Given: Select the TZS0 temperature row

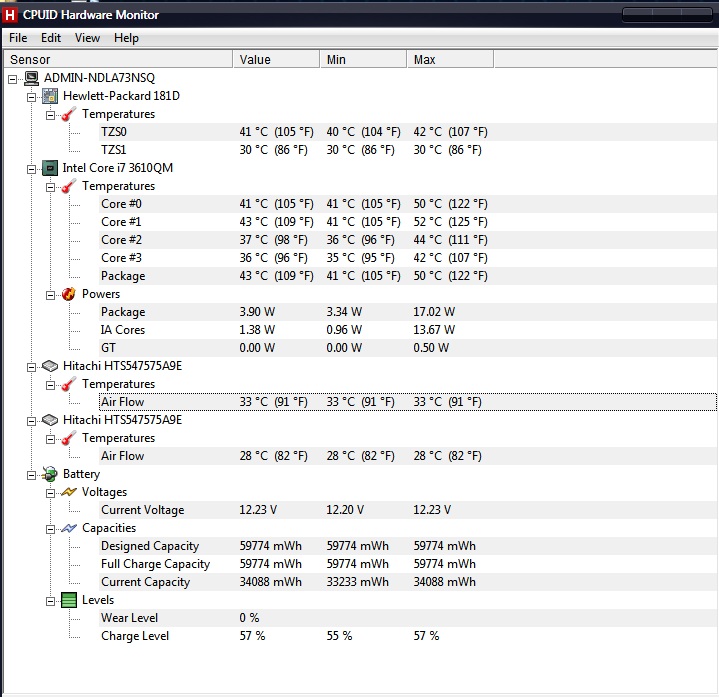Looking at the screenshot, I should [x=408, y=132].
